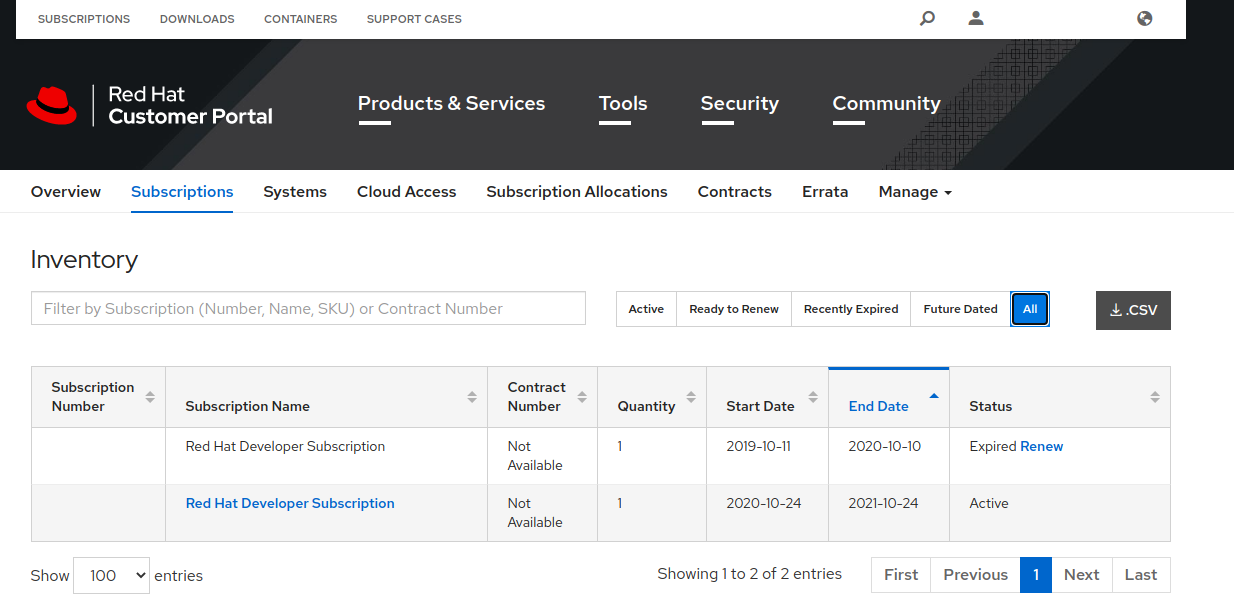The image size is (1234, 606).
Task: Sort by Start Date column arrows
Action: point(813,397)
